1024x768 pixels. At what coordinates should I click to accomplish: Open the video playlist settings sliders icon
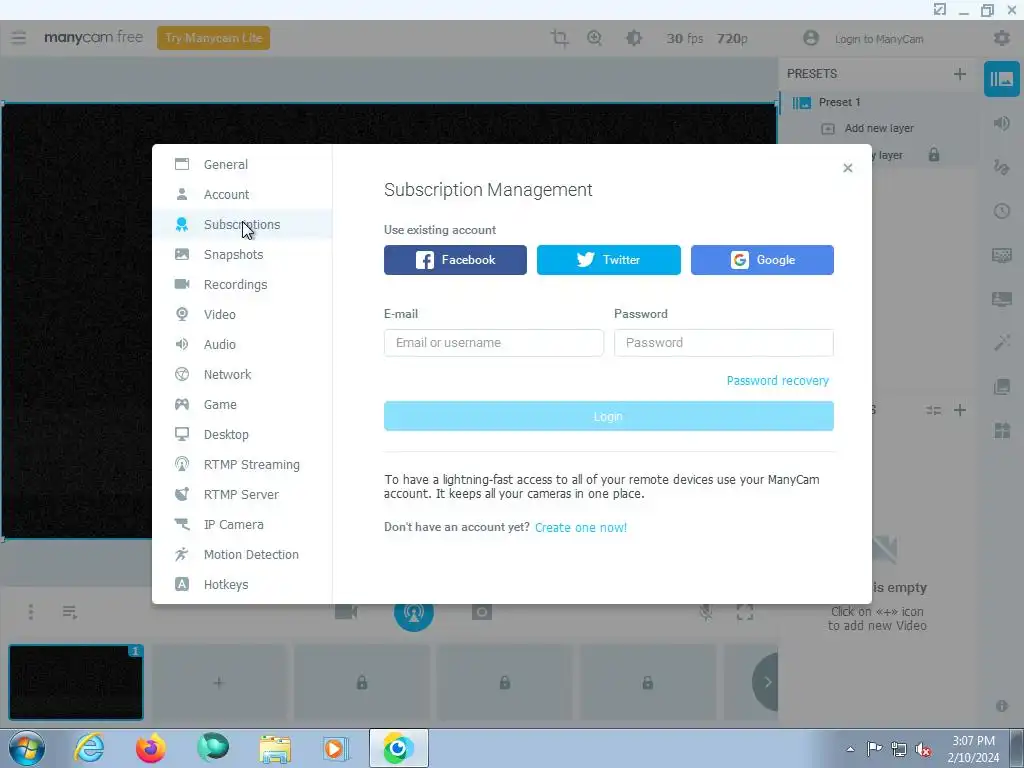pos(933,411)
